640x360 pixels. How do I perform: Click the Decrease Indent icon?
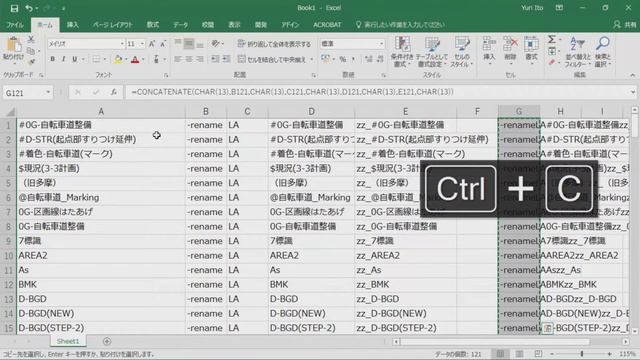coord(215,60)
